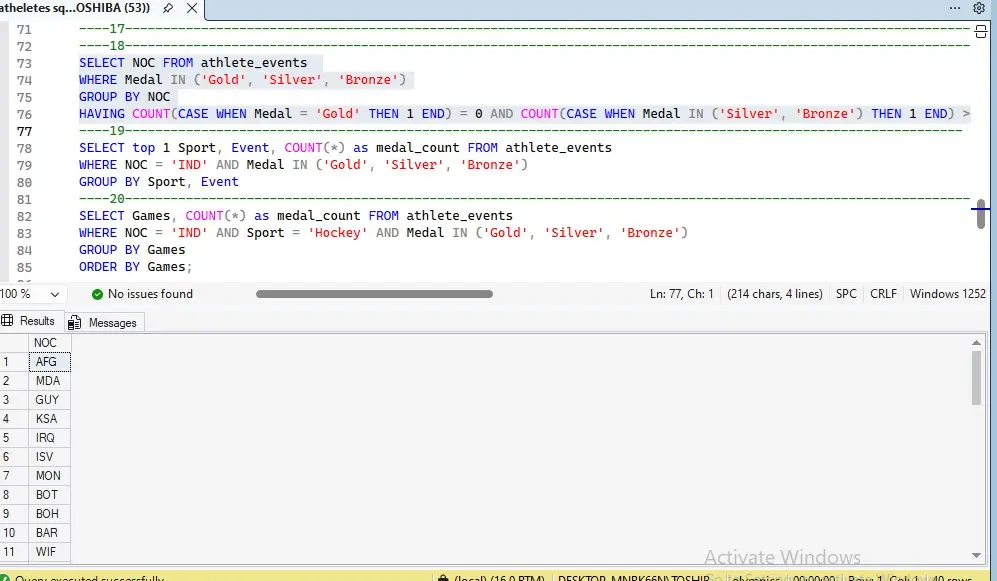Toggle the SPC whitespace indicator in status bar

coord(846,293)
